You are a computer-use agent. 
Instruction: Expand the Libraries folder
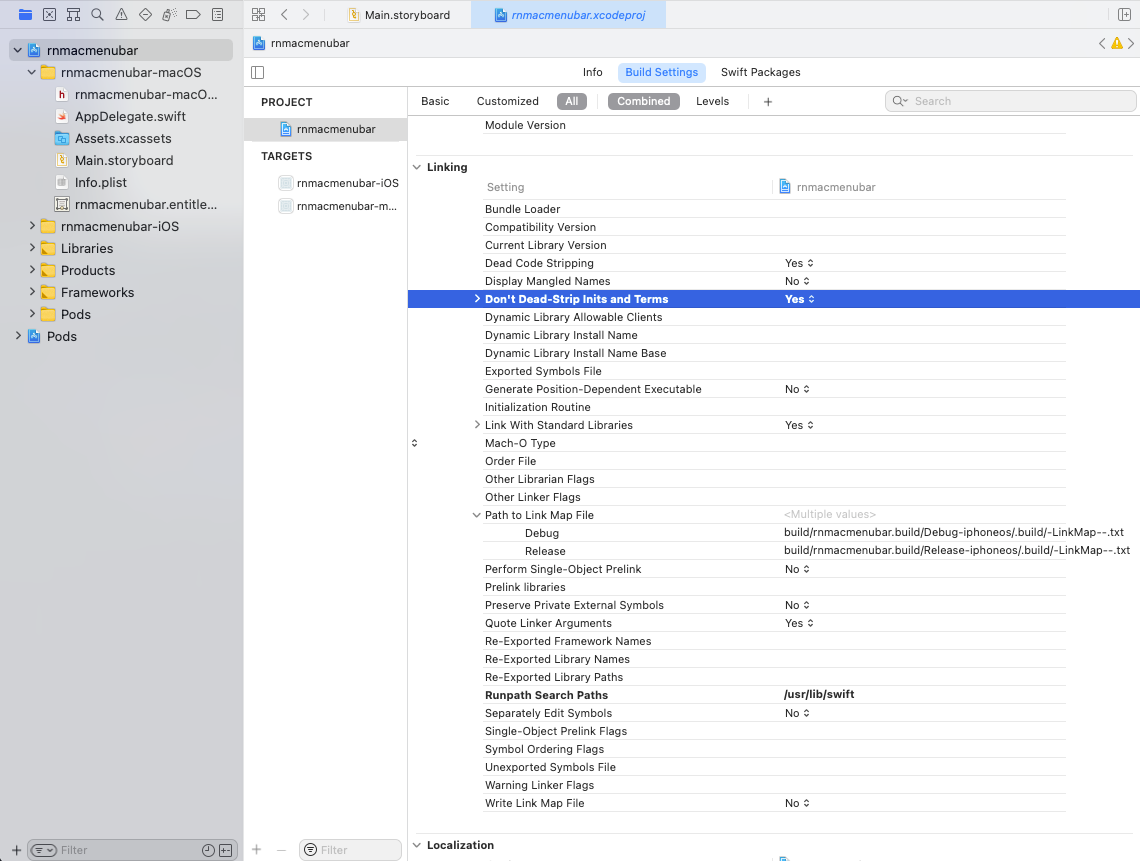[31, 248]
